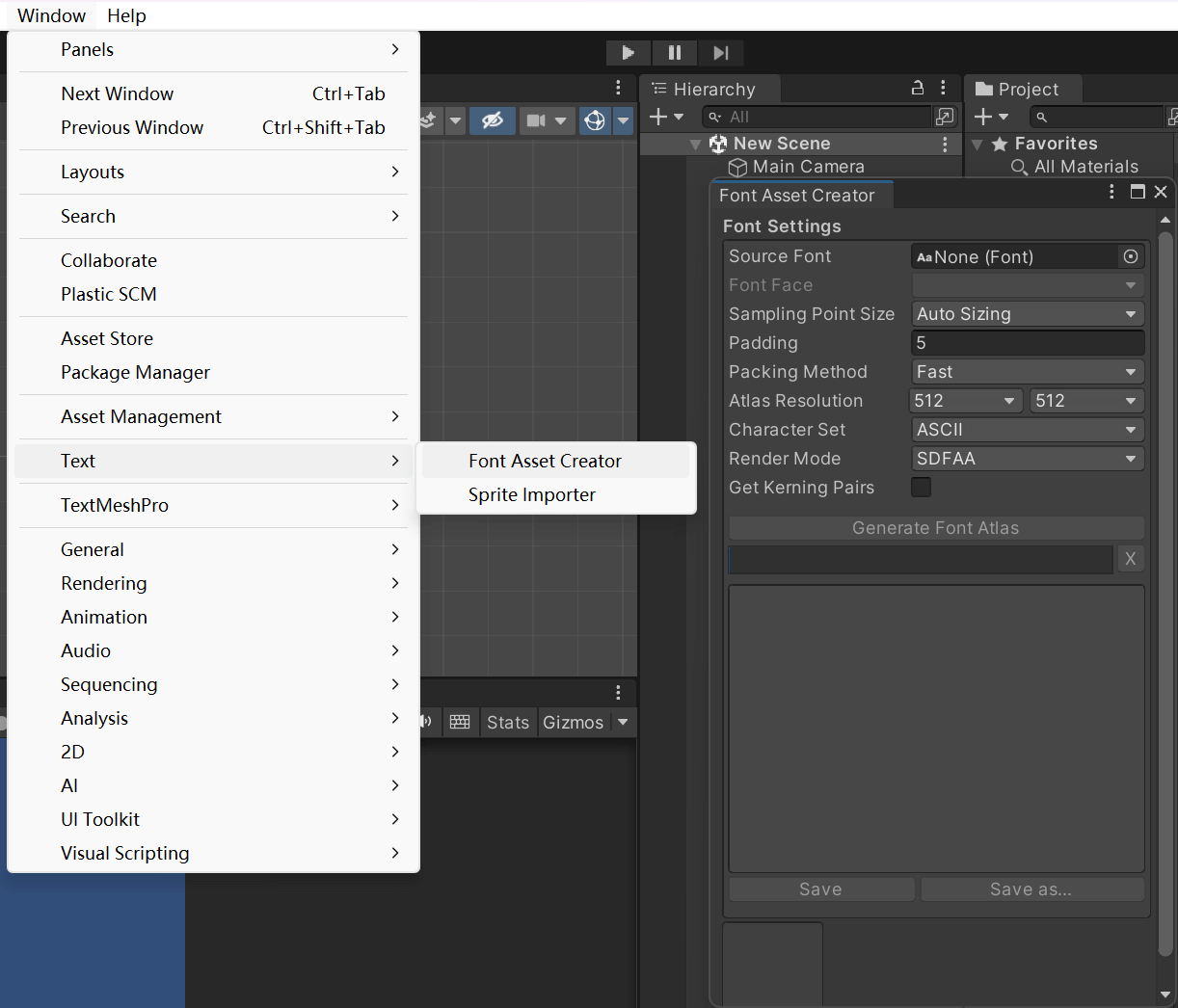Select Font Asset Creator from the Text submenu
The height and width of the screenshot is (1008, 1178).
pos(545,461)
